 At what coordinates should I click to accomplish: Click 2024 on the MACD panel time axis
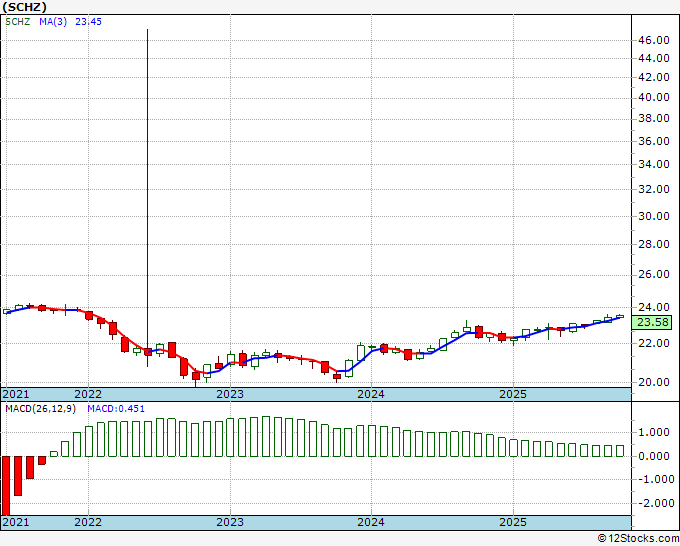point(371,522)
